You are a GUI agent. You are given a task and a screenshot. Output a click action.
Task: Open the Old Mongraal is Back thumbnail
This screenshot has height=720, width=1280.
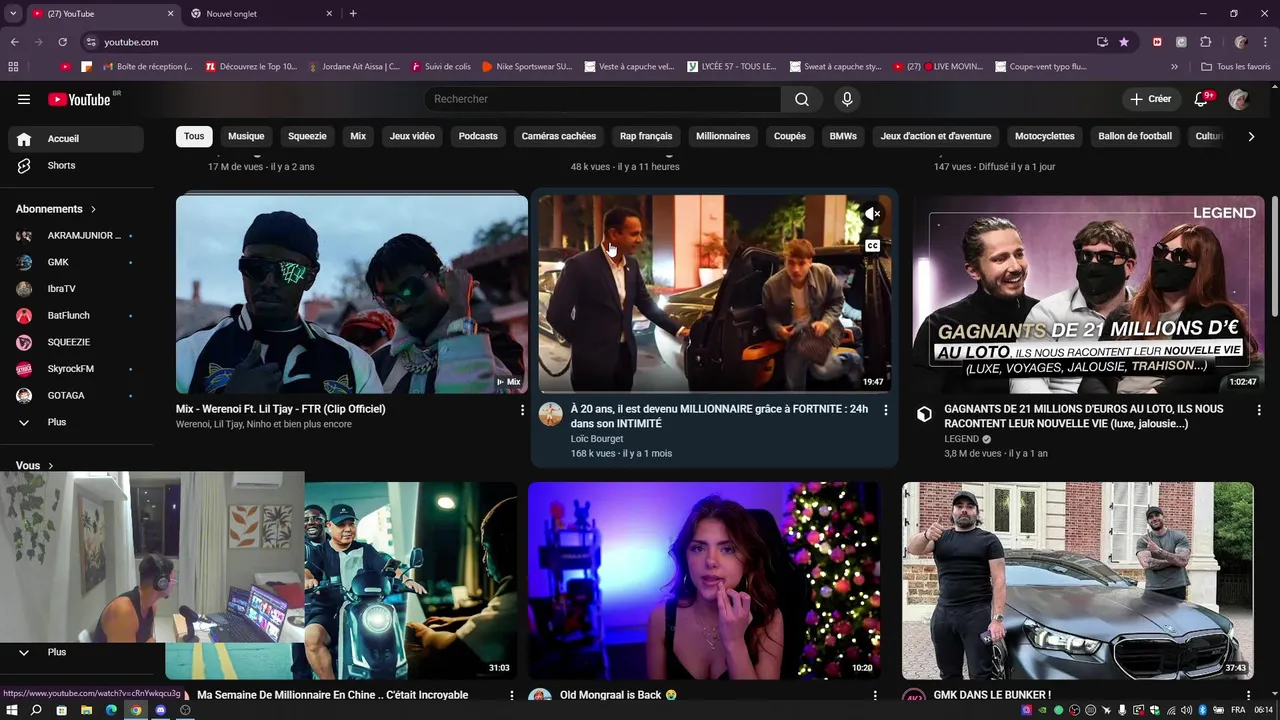[x=705, y=581]
